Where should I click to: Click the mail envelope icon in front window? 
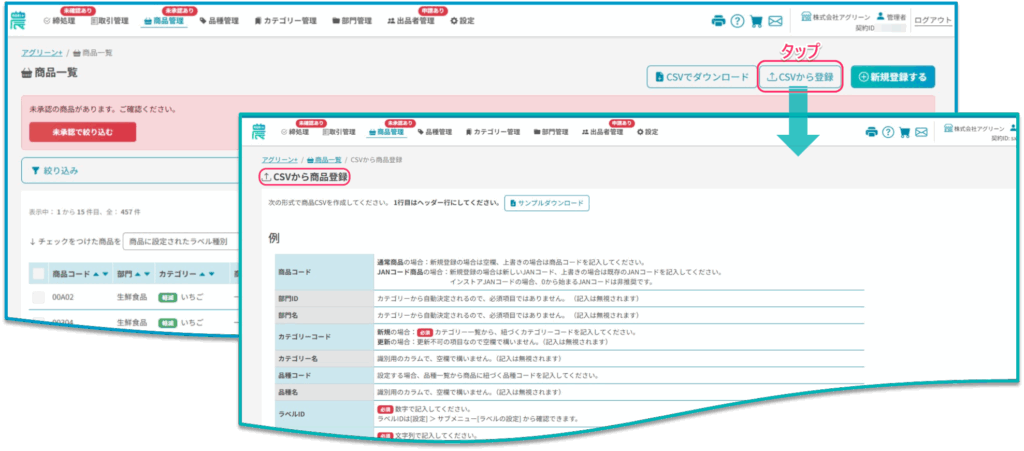pyautogui.click(x=921, y=132)
